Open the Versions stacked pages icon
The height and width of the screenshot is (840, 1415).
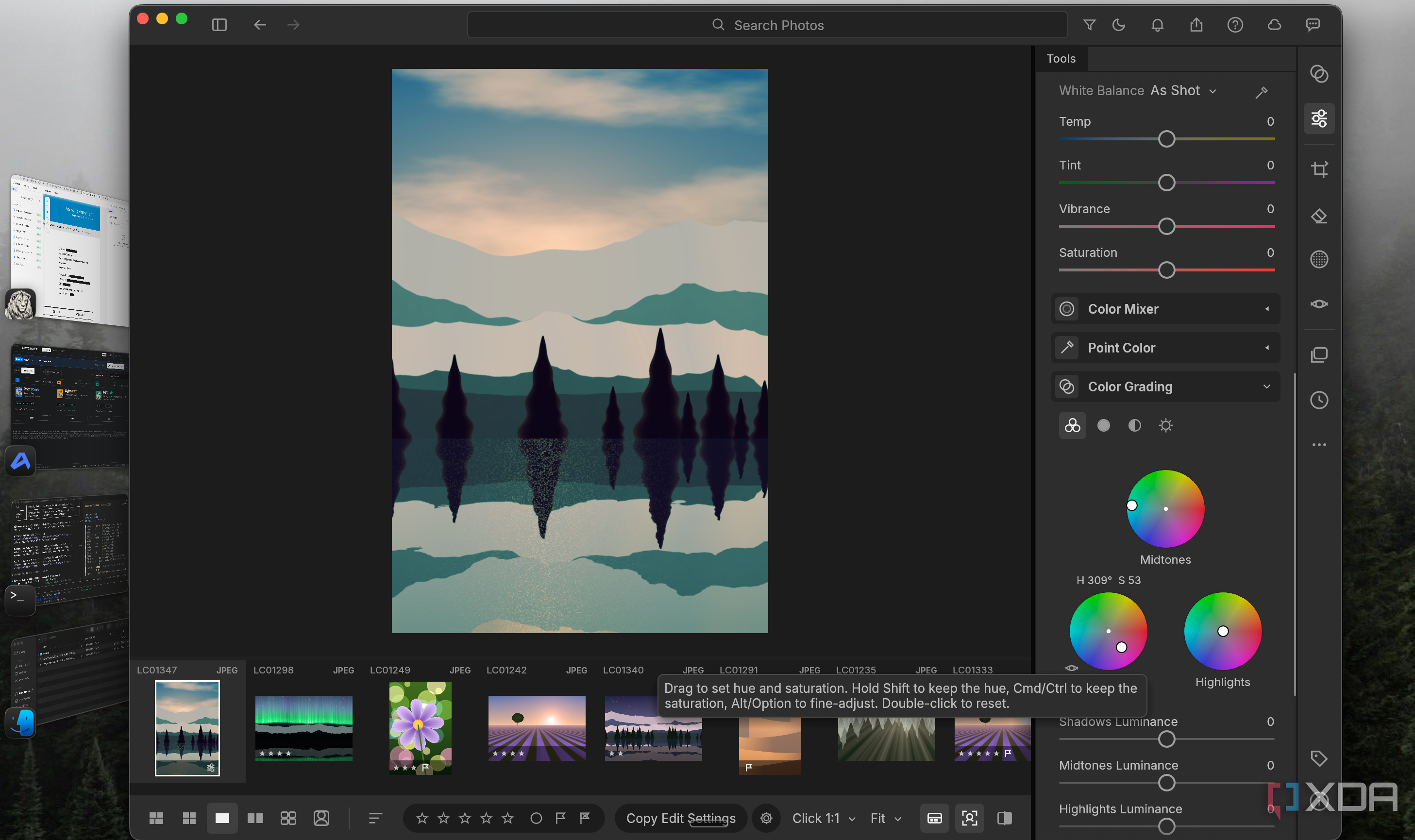tap(1319, 355)
